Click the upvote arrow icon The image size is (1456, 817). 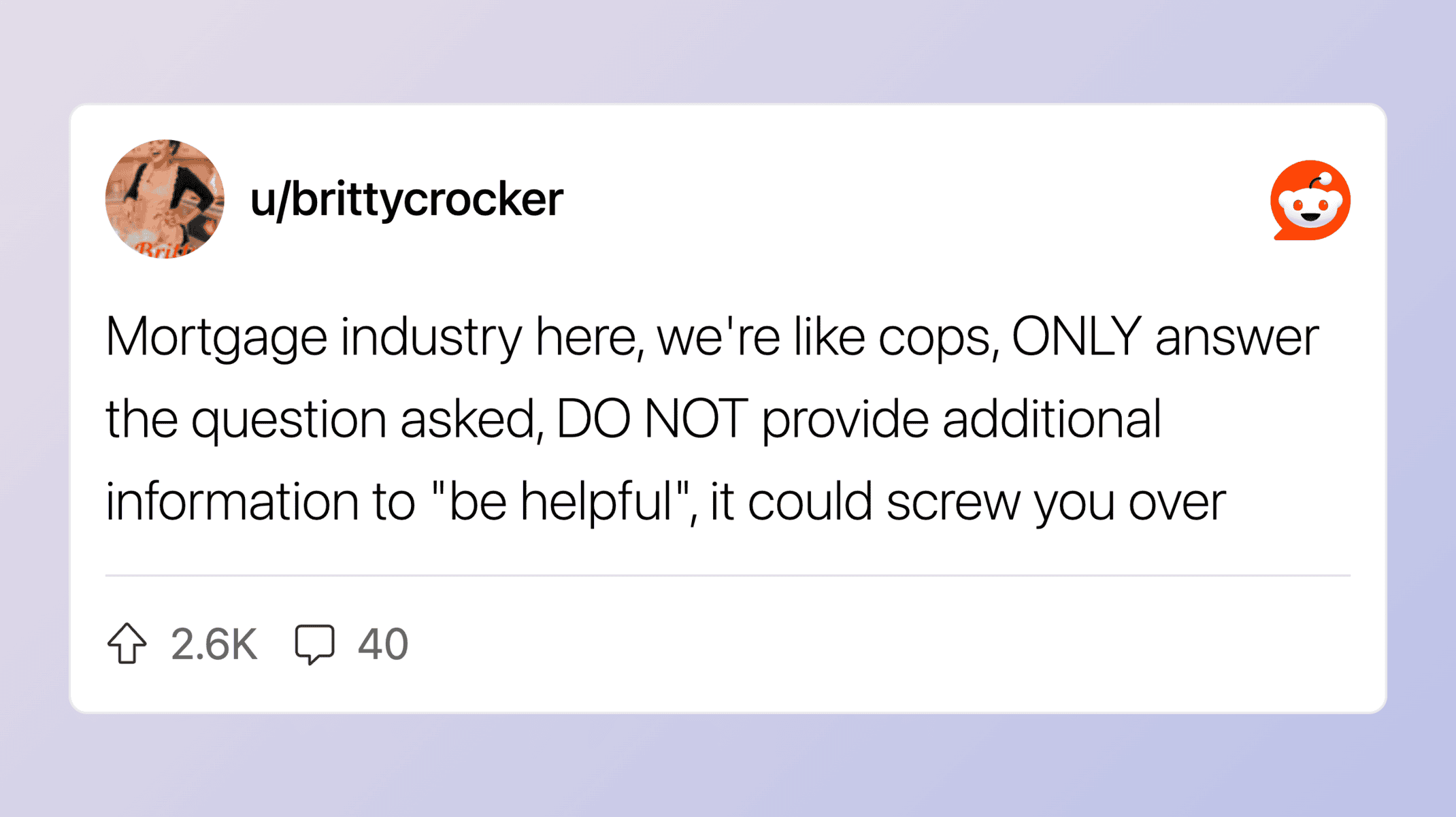pos(127,643)
